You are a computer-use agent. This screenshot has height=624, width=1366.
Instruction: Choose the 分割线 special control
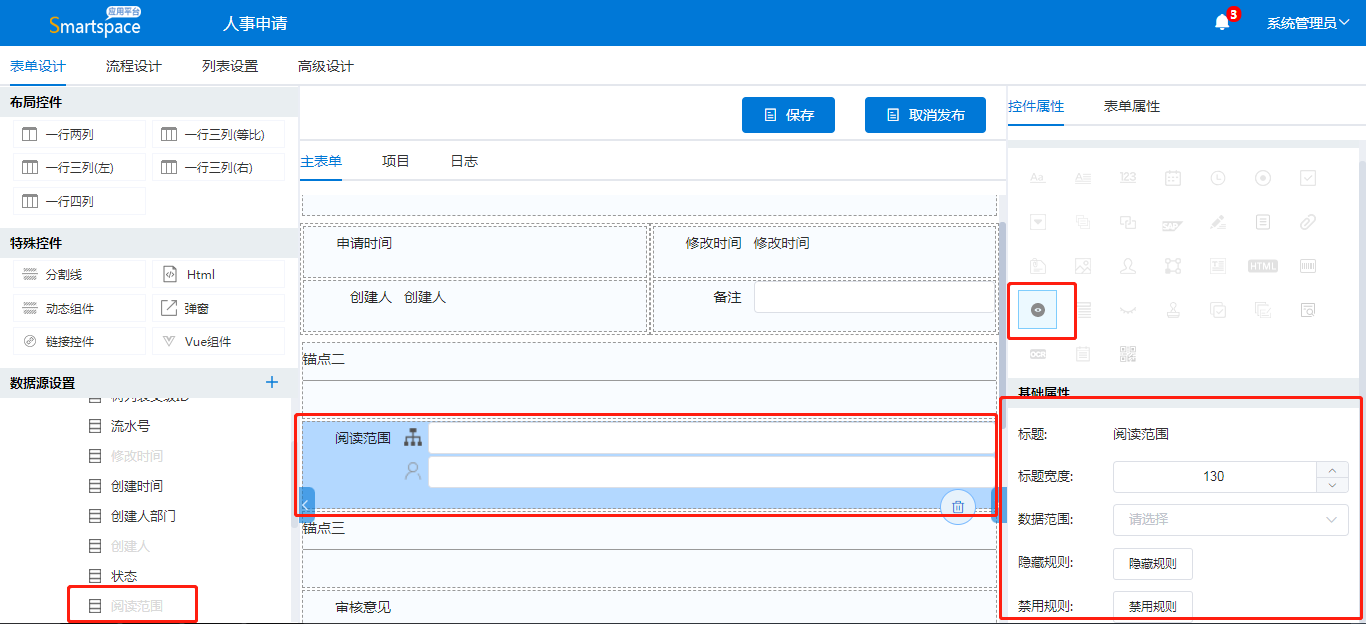pyautogui.click(x=80, y=274)
